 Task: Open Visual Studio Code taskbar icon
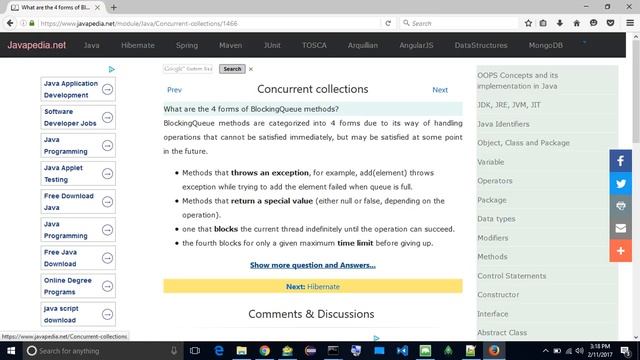[402, 351]
